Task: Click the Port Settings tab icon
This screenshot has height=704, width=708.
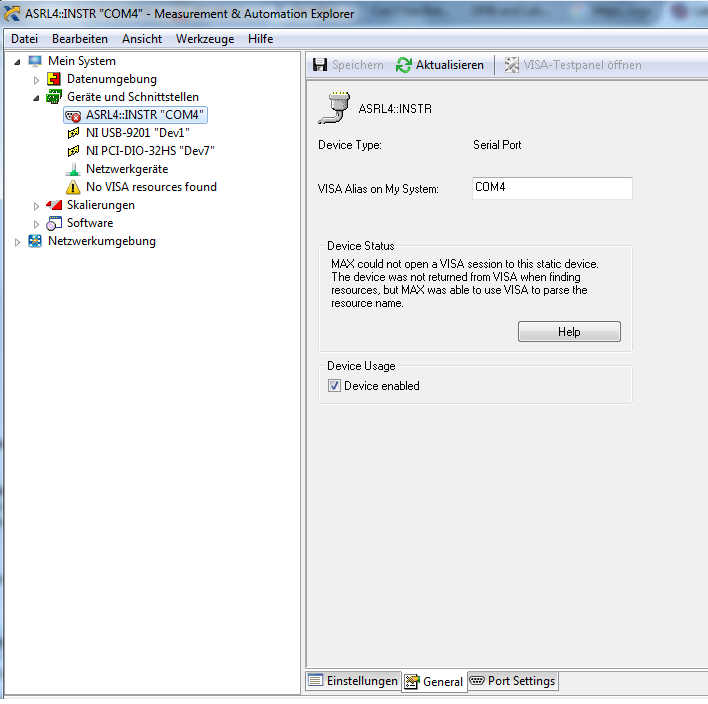Action: click(477, 681)
